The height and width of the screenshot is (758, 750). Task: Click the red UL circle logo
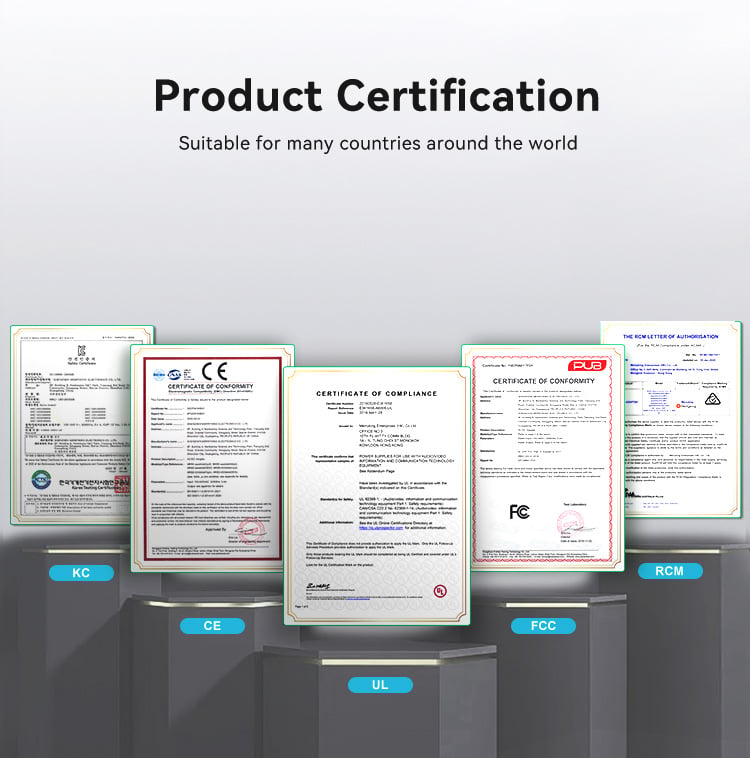pyautogui.click(x=440, y=591)
